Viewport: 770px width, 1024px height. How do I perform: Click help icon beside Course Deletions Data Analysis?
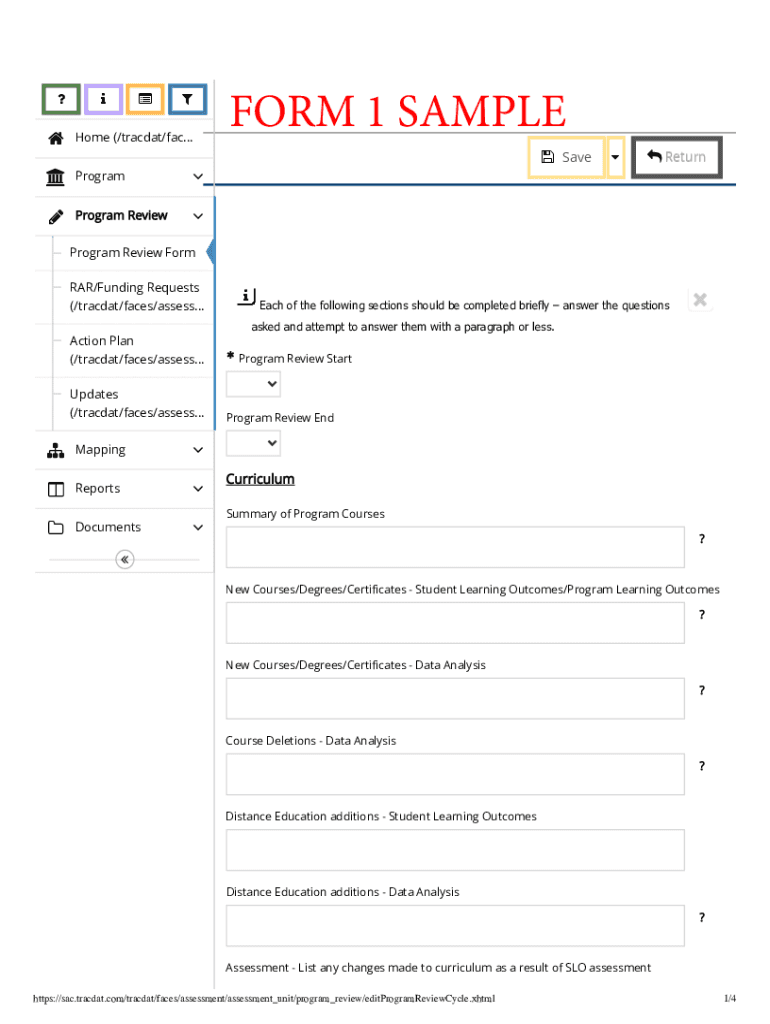click(702, 766)
